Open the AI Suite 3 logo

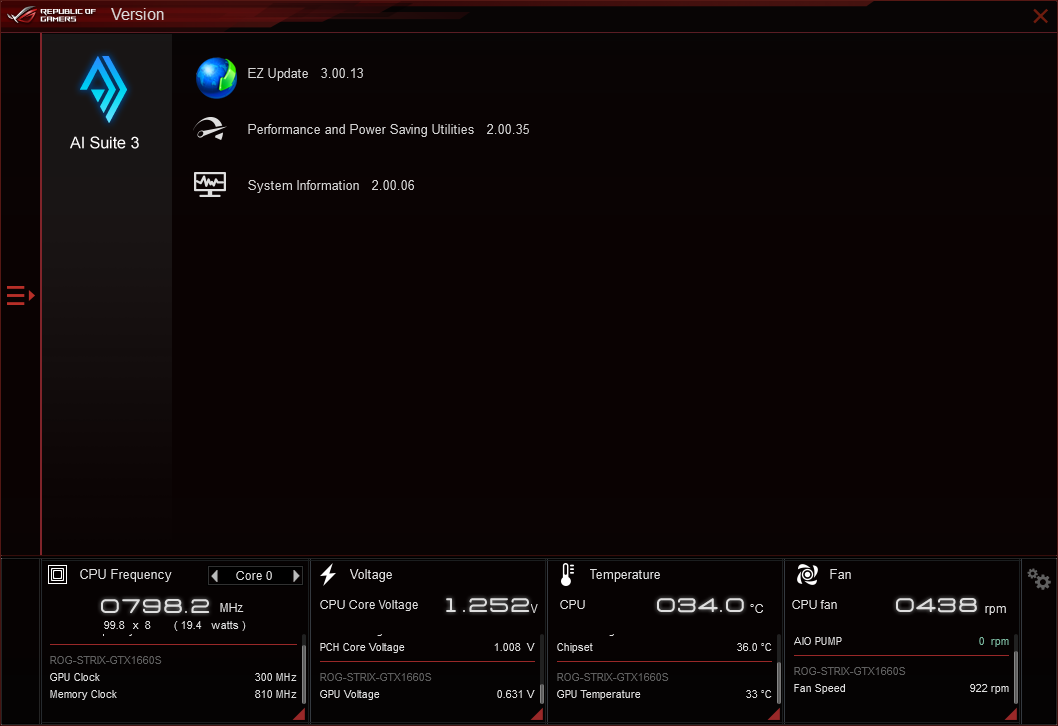(104, 90)
